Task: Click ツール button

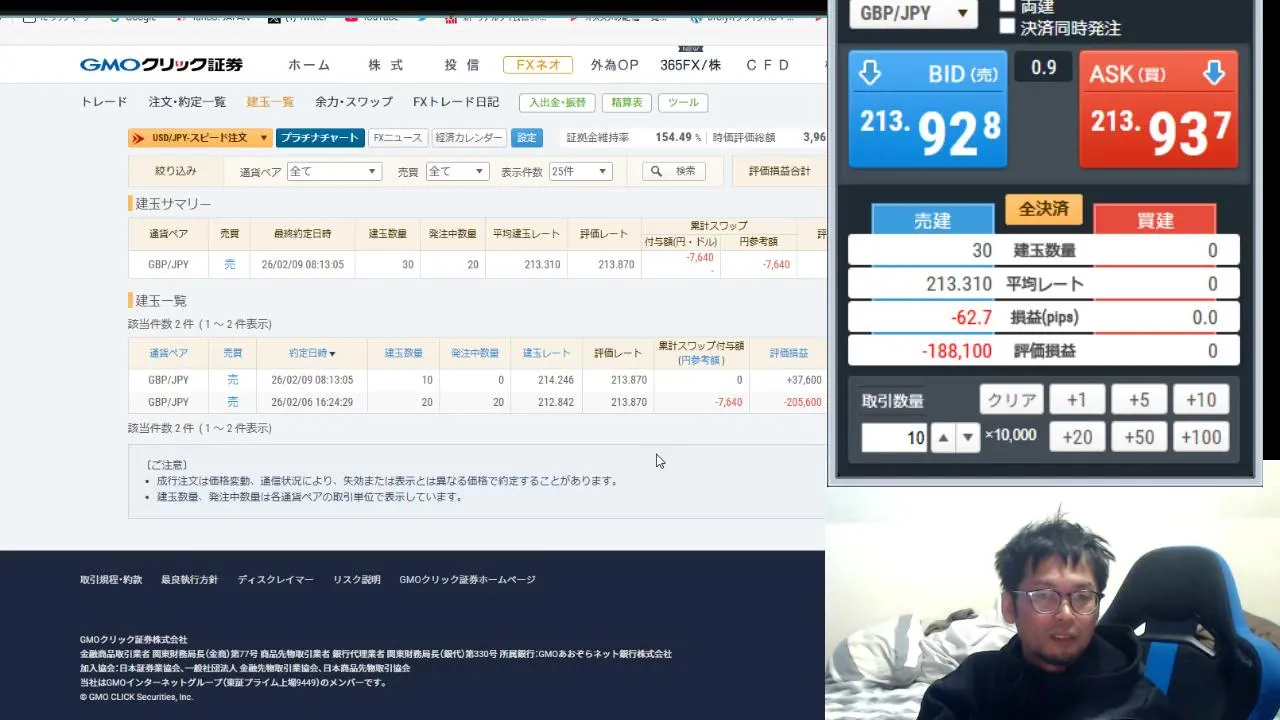Action: [x=683, y=102]
